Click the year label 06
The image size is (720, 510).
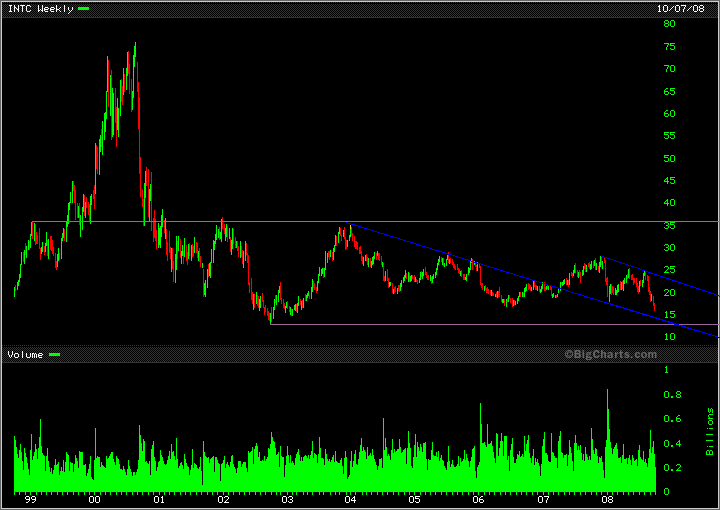(x=478, y=499)
